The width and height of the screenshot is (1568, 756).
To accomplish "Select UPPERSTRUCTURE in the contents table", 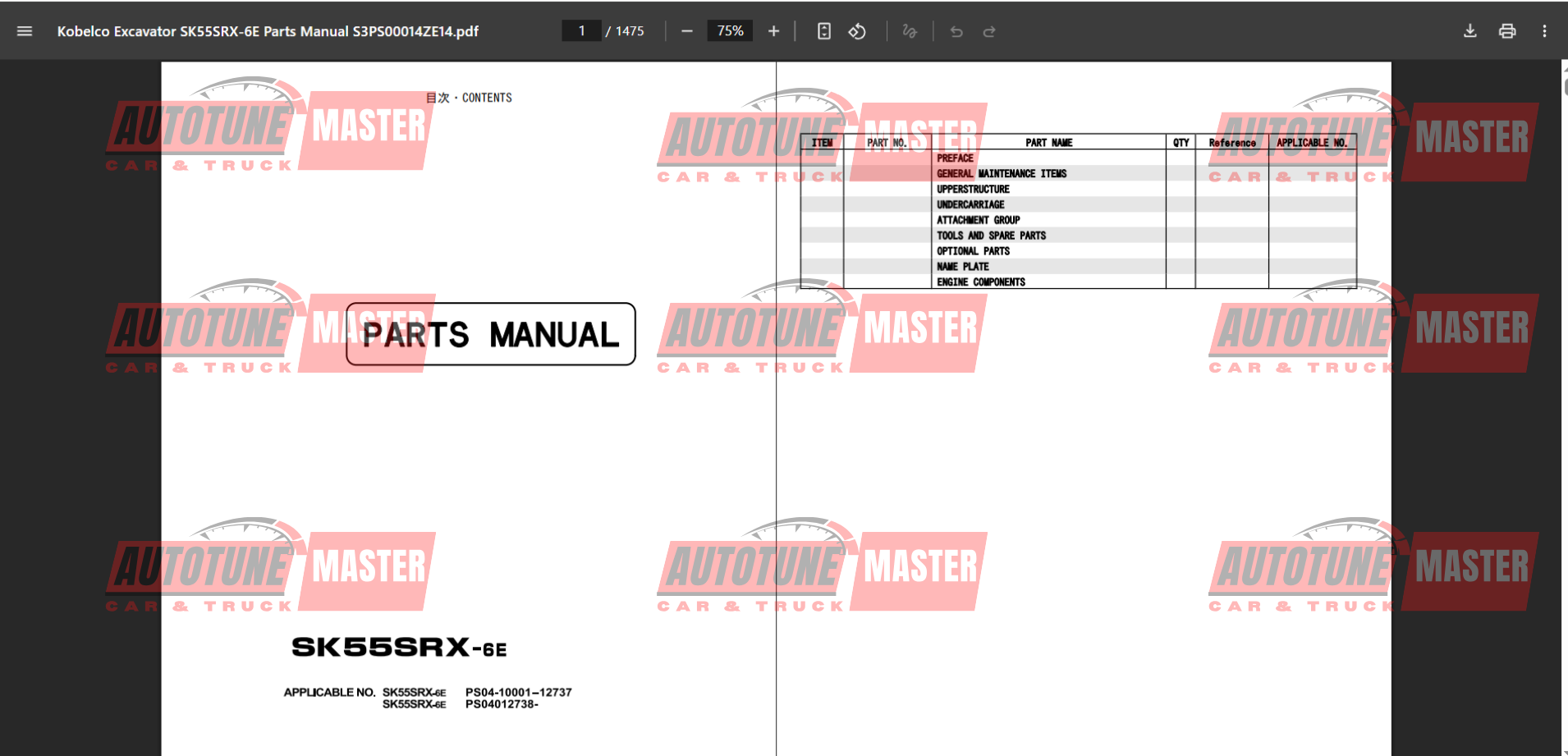I will tap(973, 190).
